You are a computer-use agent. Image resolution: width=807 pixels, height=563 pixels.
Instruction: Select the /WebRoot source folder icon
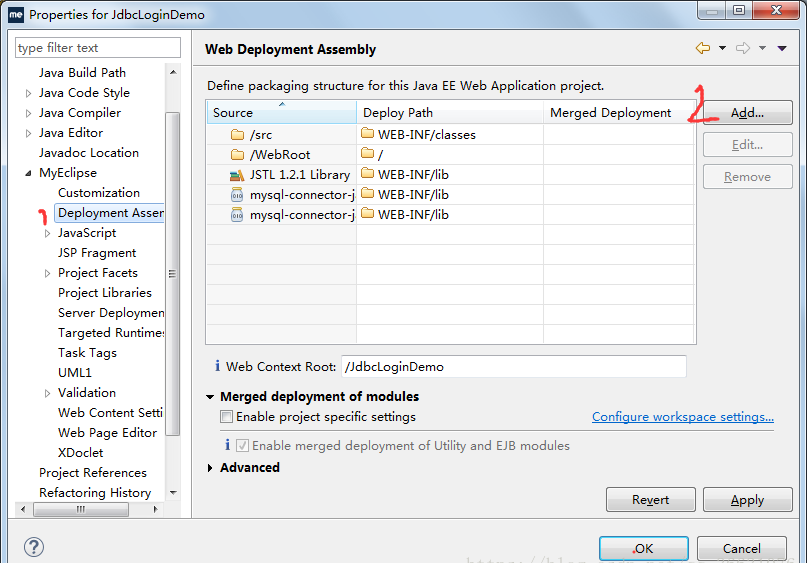[x=237, y=155]
